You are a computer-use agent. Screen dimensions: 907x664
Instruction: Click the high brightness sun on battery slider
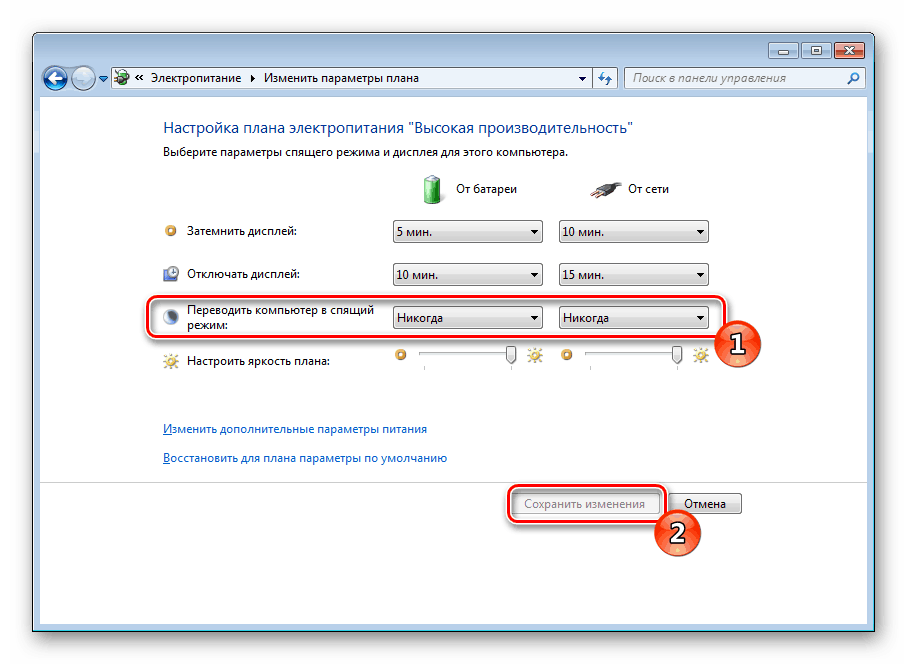tap(534, 355)
